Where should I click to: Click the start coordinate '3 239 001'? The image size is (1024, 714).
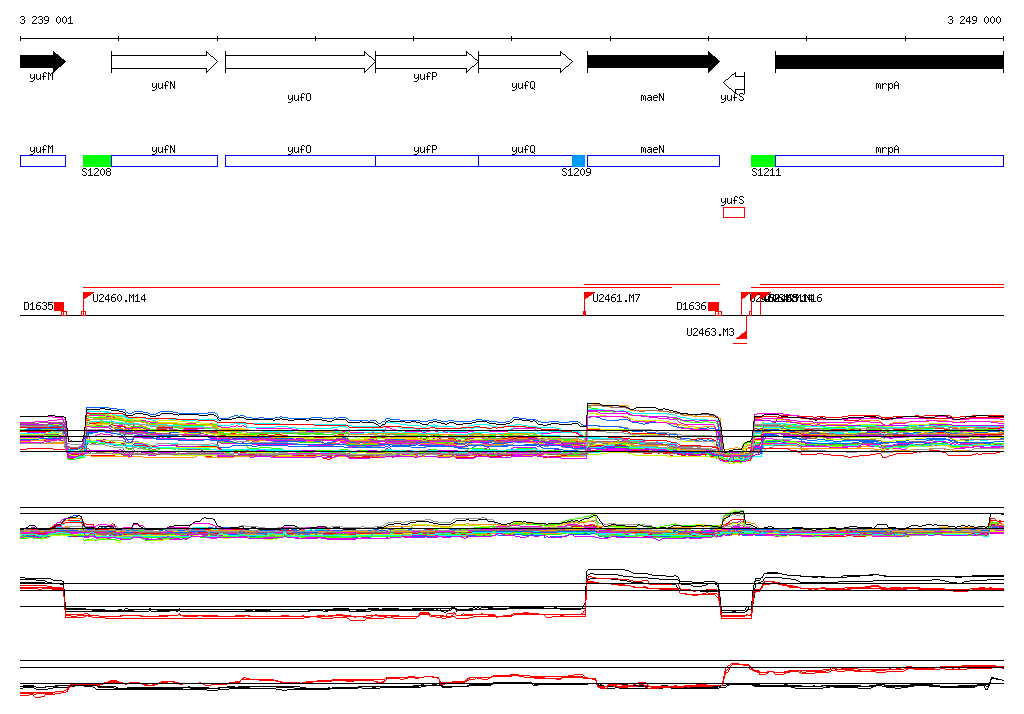click(x=46, y=20)
